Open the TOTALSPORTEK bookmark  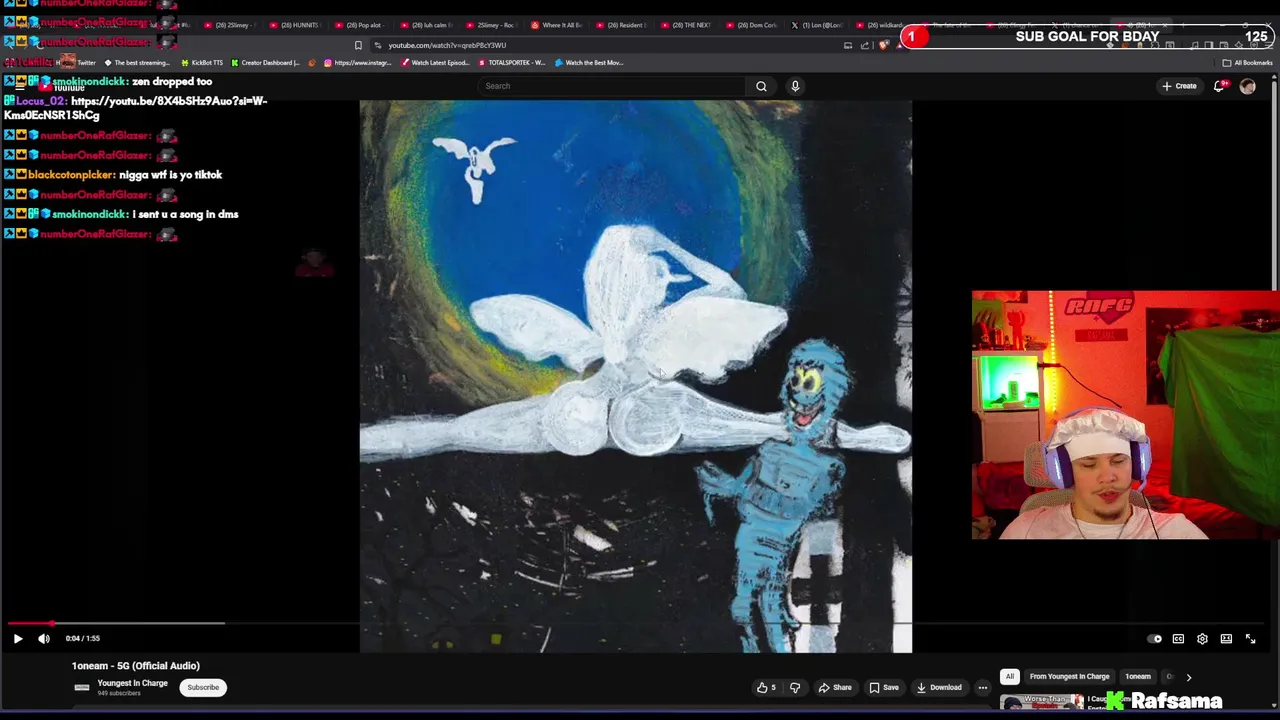click(x=512, y=62)
